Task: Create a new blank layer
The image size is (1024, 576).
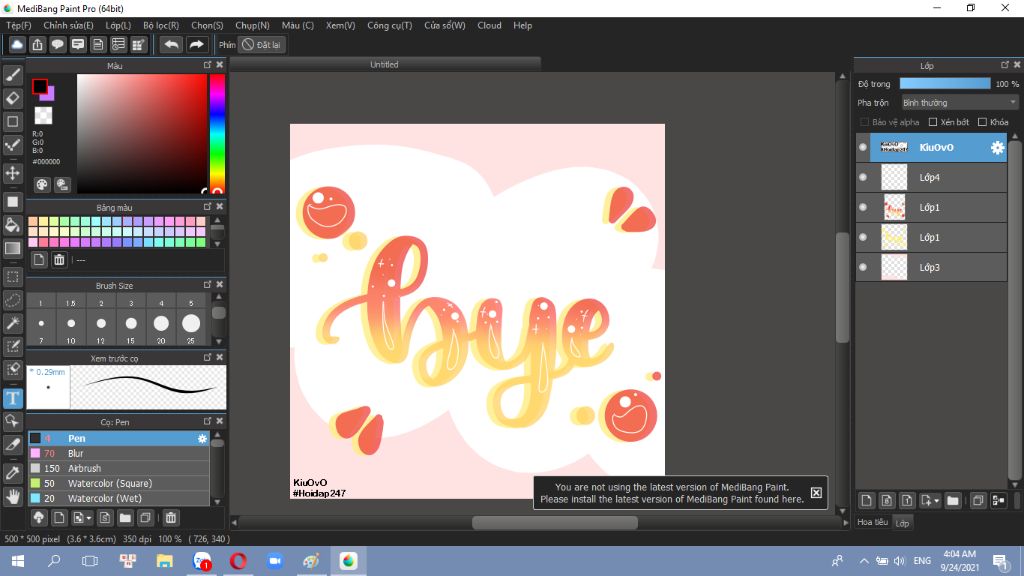Action: tap(867, 501)
